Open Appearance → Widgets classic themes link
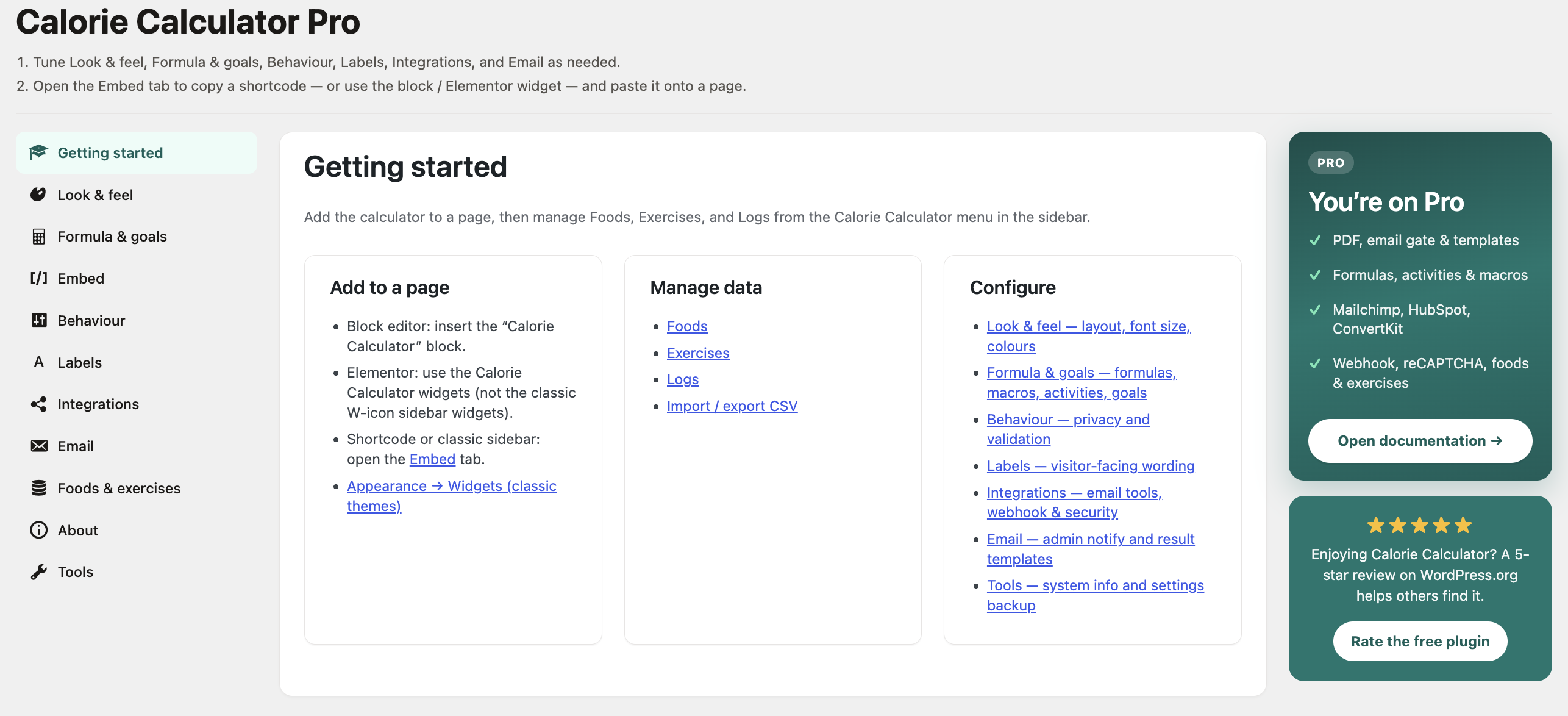 (x=452, y=496)
